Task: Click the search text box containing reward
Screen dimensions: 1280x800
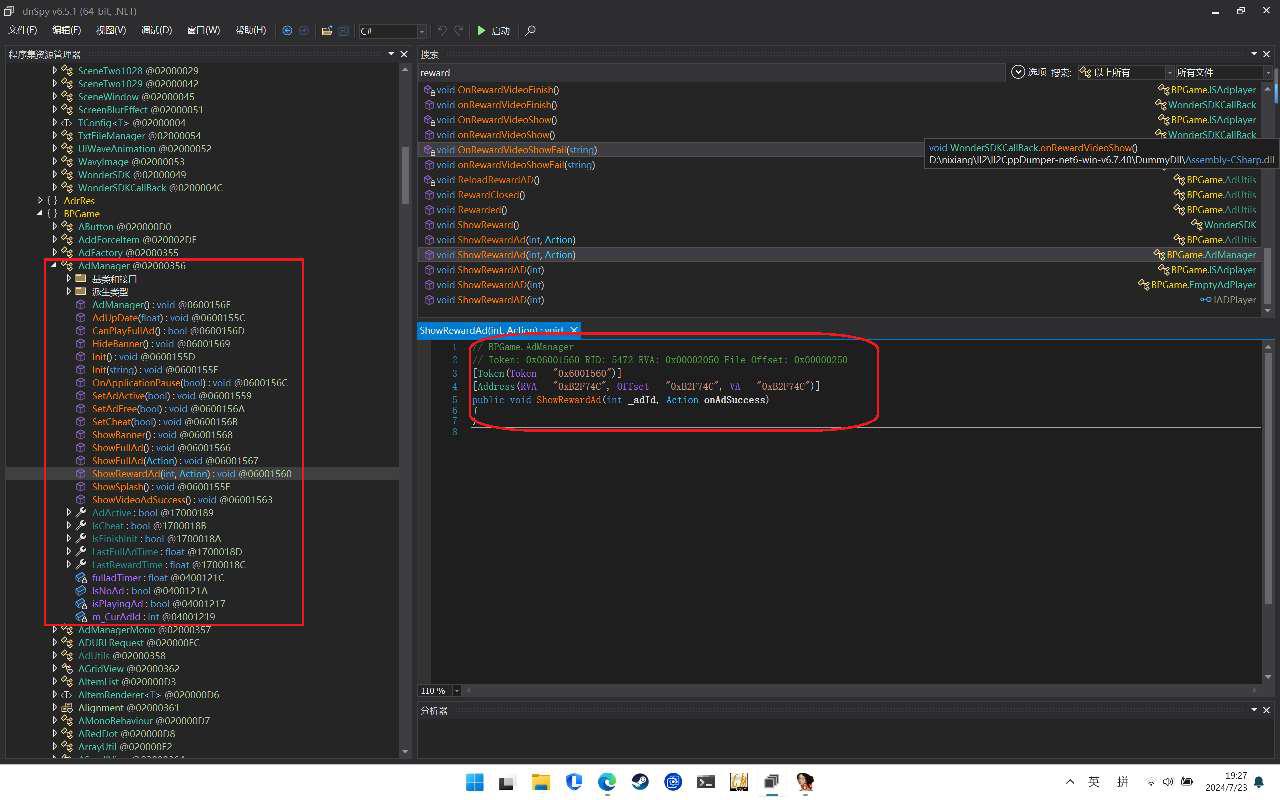Action: 712,72
